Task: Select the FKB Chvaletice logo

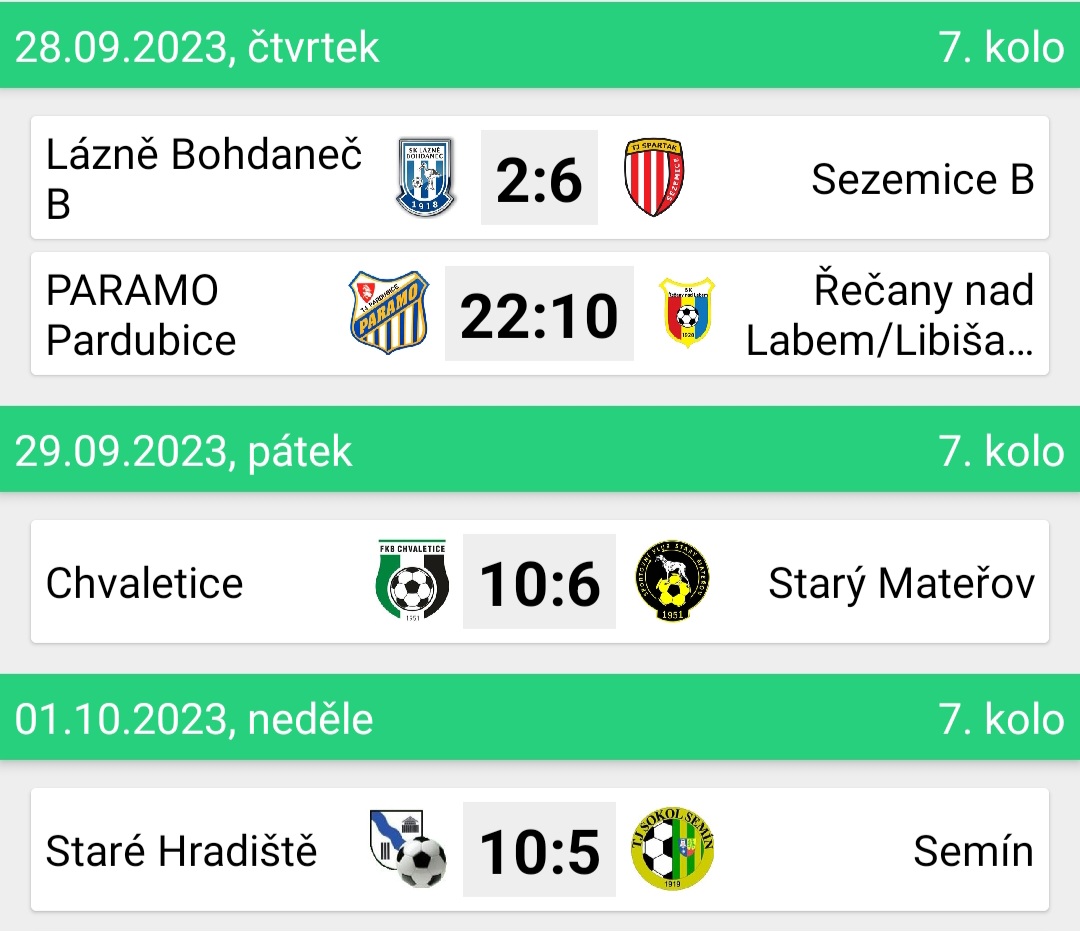Action: (413, 581)
